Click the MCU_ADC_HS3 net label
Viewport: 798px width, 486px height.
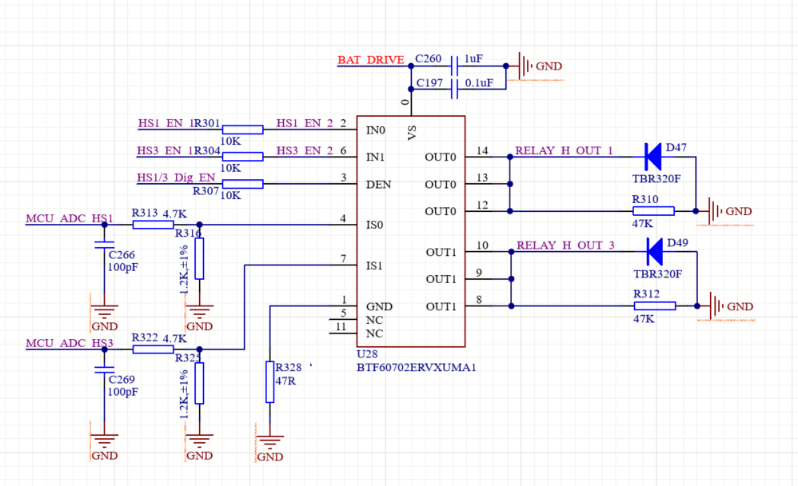(x=70, y=343)
